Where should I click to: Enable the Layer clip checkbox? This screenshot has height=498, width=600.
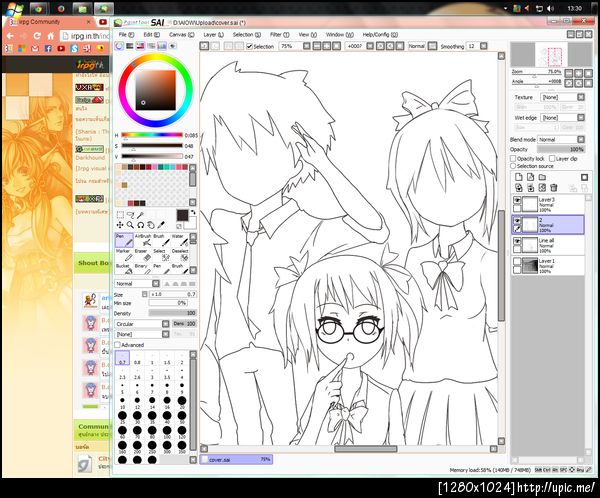click(552, 158)
